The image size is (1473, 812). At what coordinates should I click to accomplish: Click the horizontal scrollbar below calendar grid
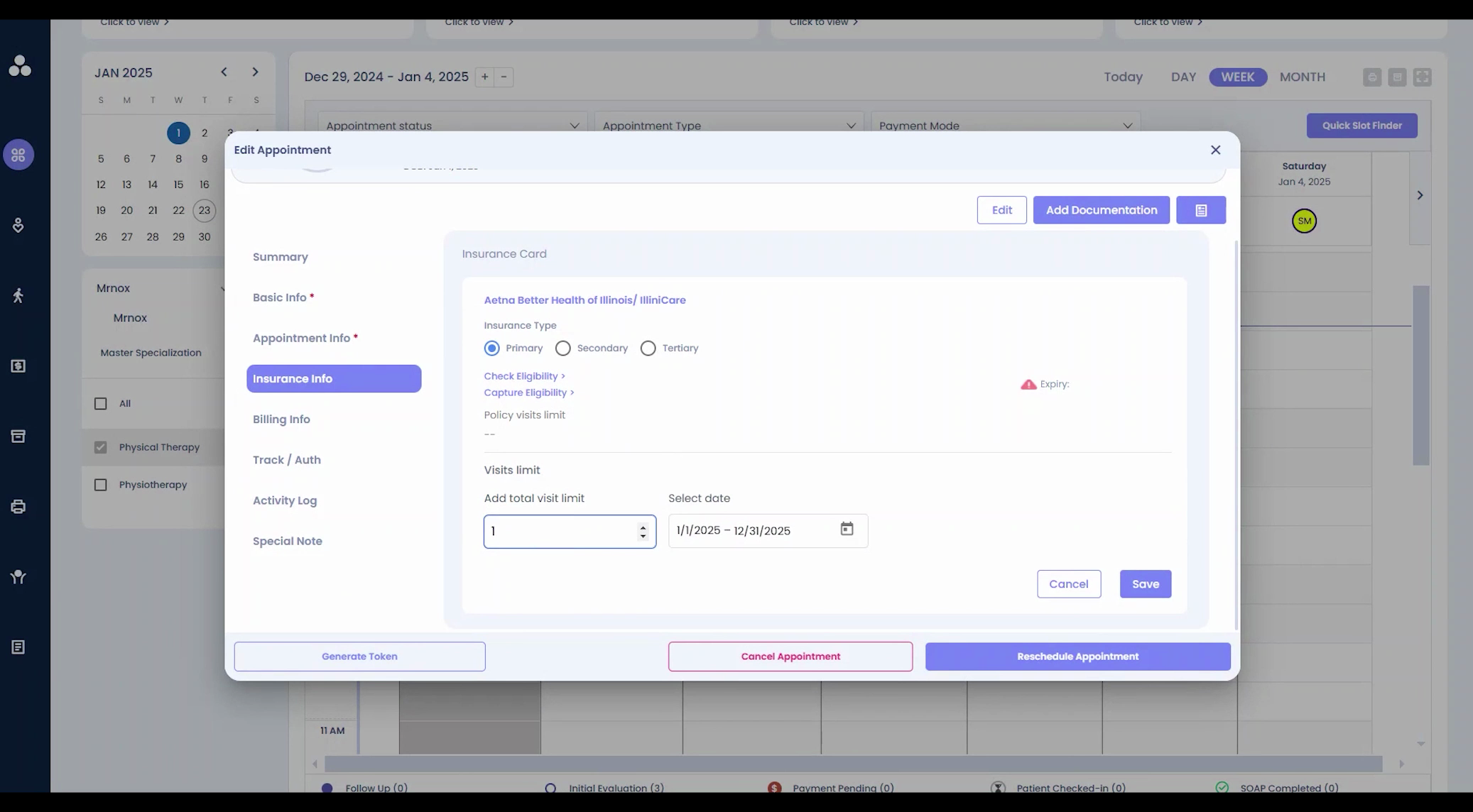(x=852, y=764)
